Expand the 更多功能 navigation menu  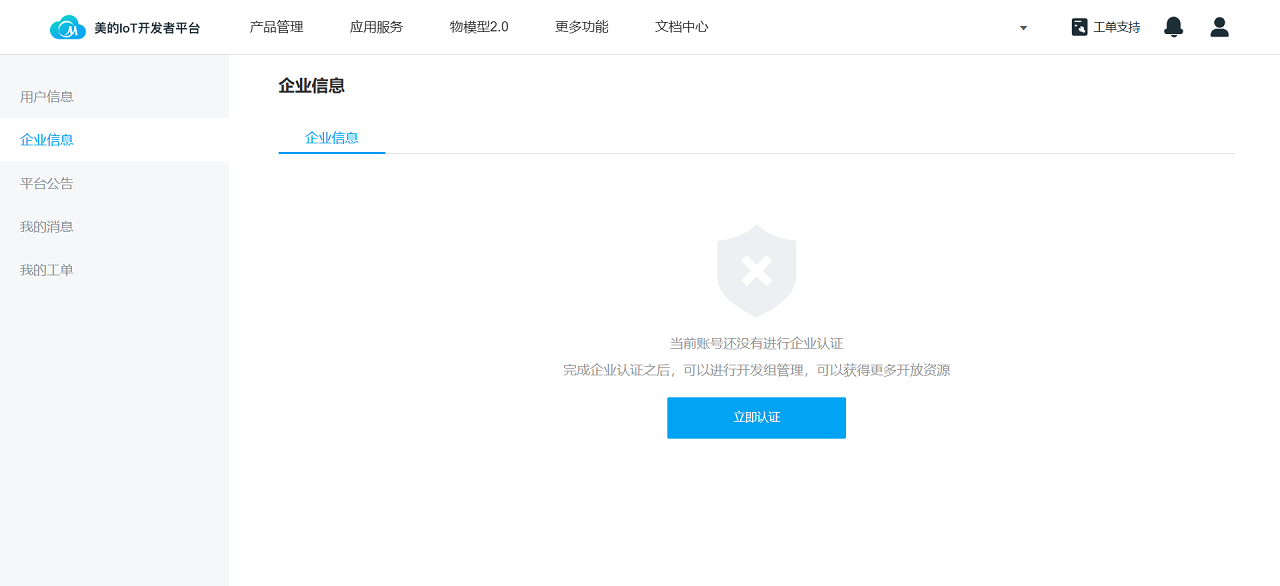pyautogui.click(x=581, y=27)
